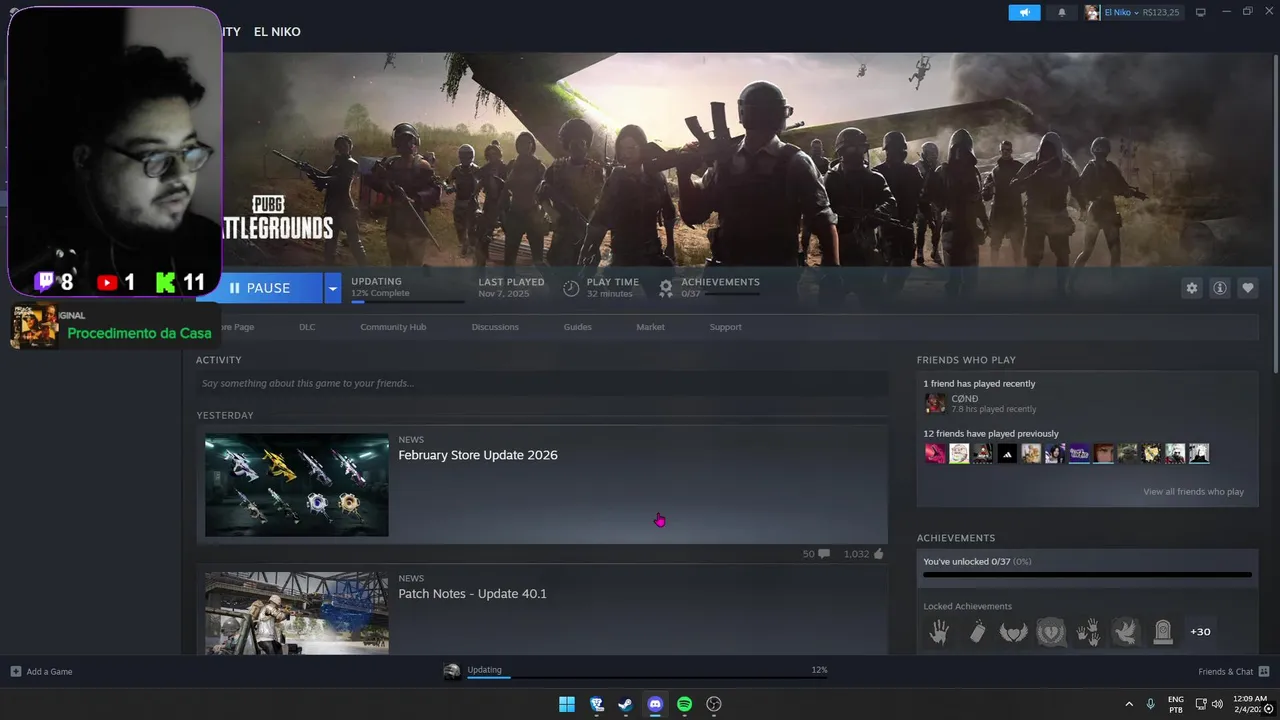This screenshot has width=1280, height=720.
Task: Open Discord from the taskbar
Action: coord(655,704)
